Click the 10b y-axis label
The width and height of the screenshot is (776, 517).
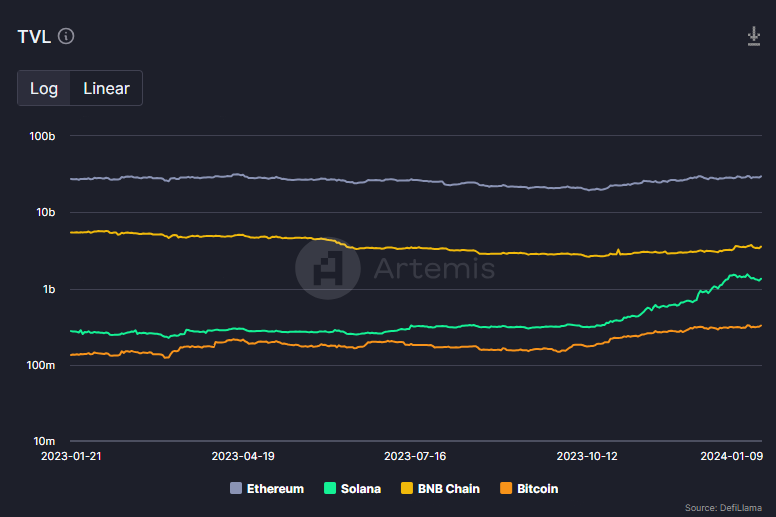coord(46,212)
